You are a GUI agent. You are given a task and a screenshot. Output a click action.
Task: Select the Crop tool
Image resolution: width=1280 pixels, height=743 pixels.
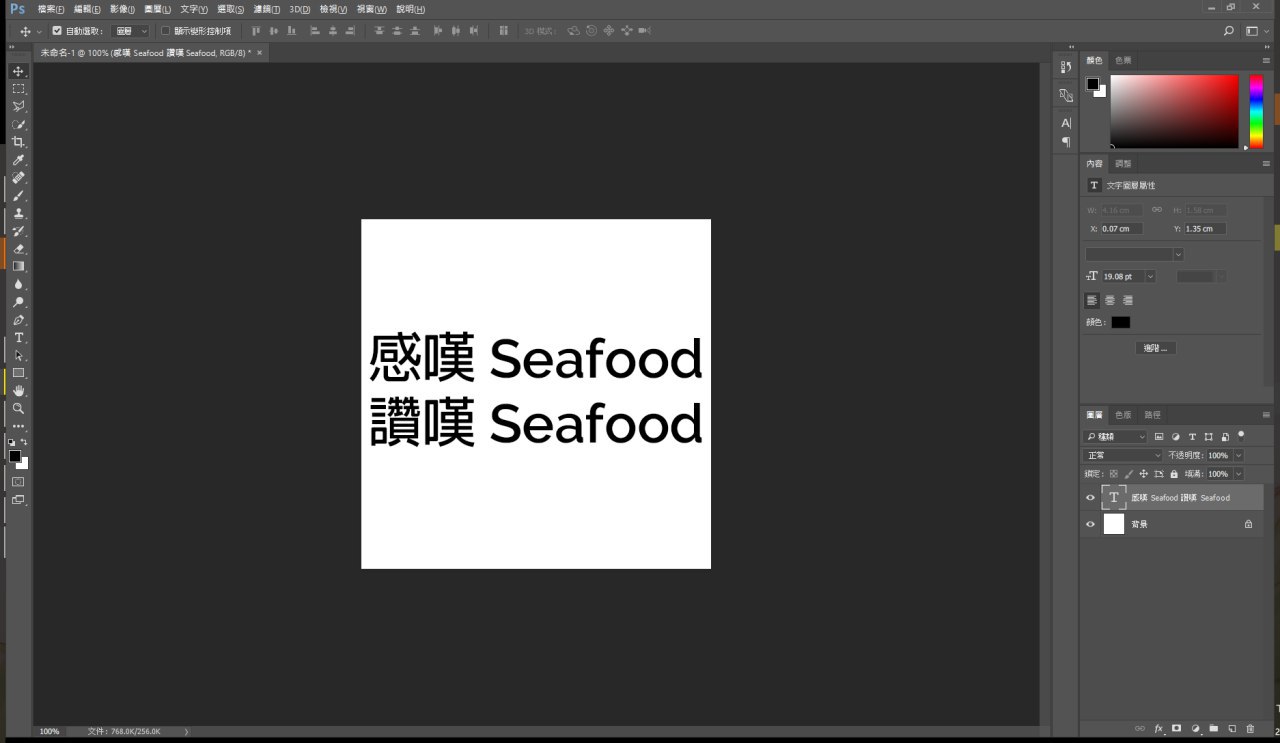pyautogui.click(x=18, y=142)
